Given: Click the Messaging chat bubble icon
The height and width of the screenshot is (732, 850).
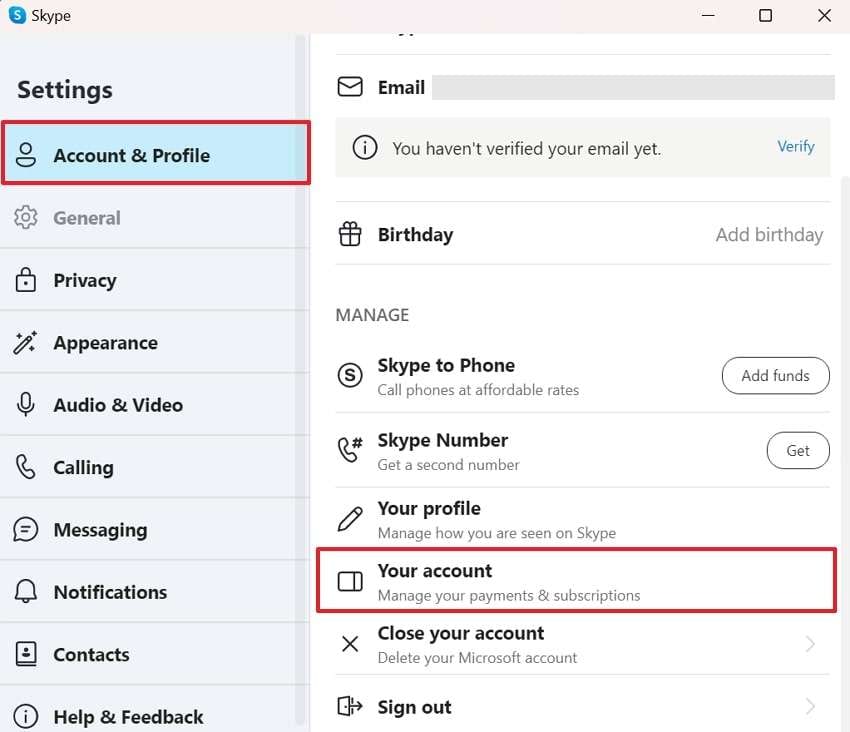Looking at the screenshot, I should [26, 530].
